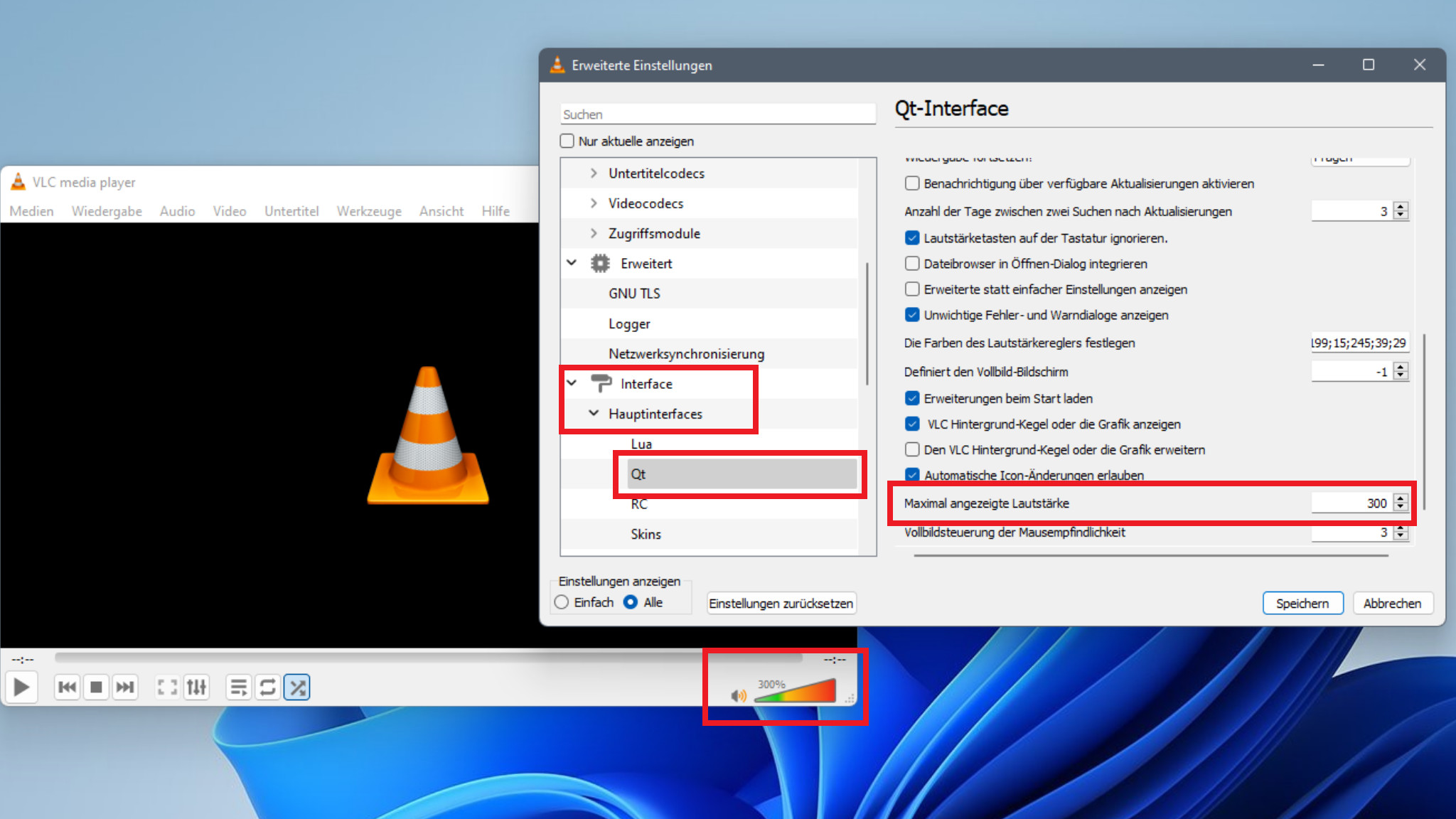Click the volume slider at 300%
The image size is (1456, 819).
click(795, 691)
